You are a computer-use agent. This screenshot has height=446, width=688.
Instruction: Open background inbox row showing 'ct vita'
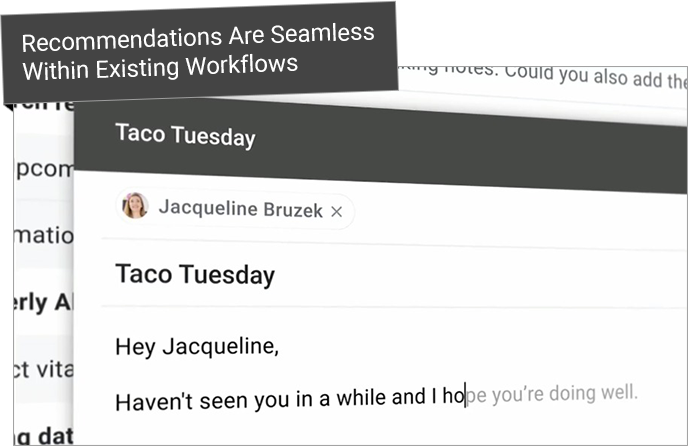pyautogui.click(x=43, y=369)
